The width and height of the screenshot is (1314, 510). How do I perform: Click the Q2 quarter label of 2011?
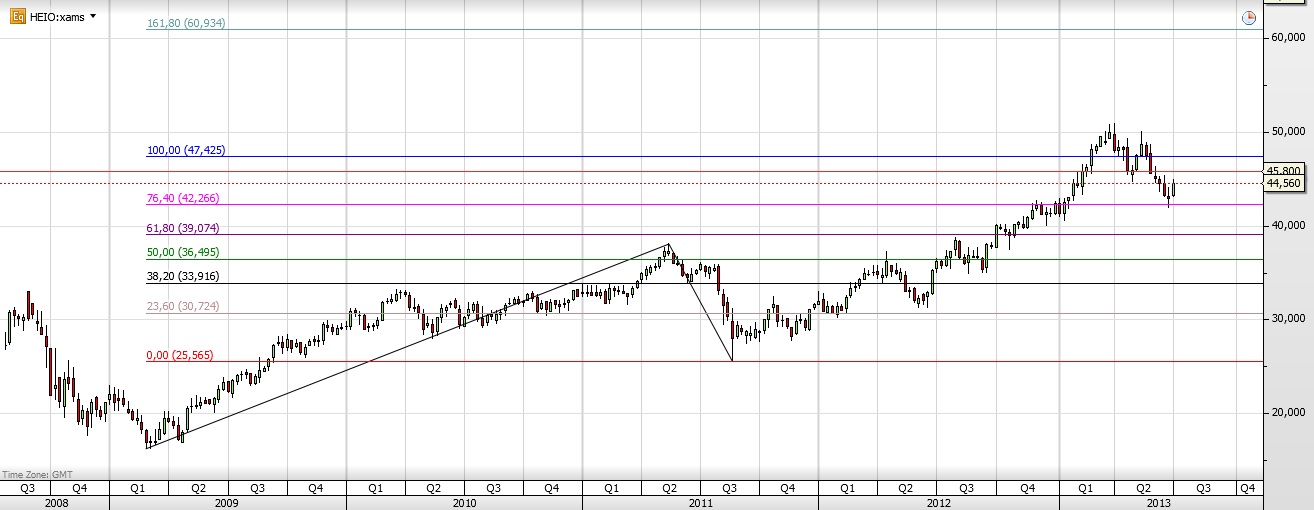tap(670, 488)
